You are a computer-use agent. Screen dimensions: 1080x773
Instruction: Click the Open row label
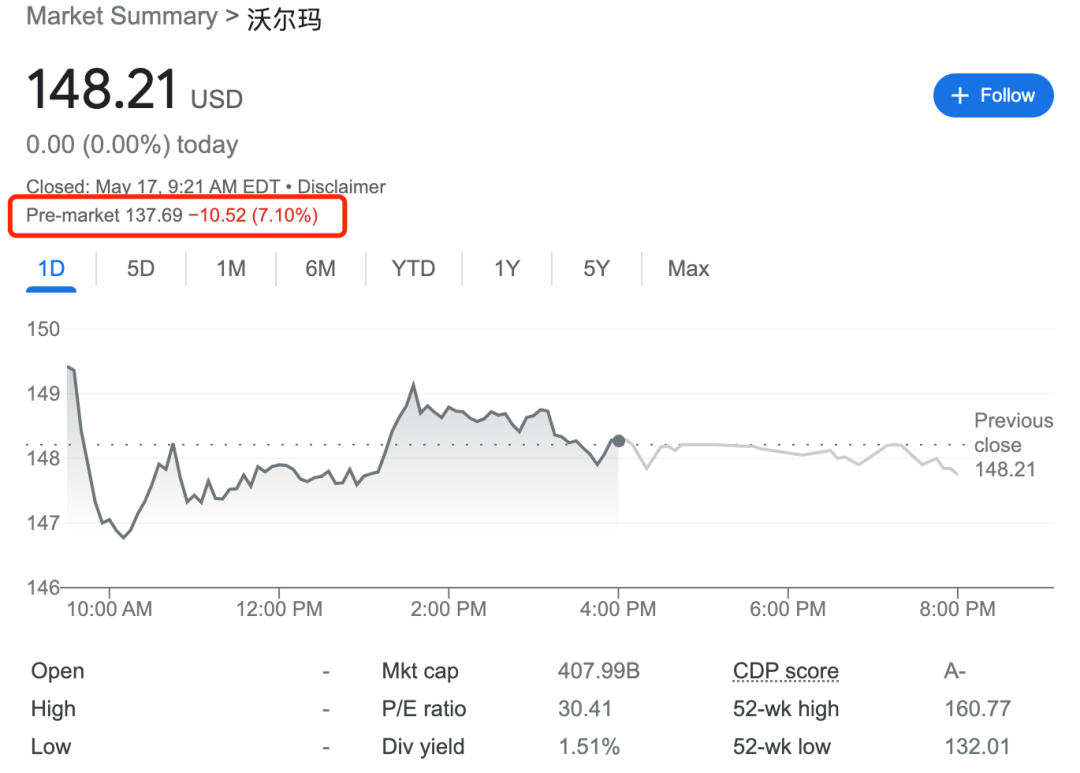pyautogui.click(x=58, y=670)
